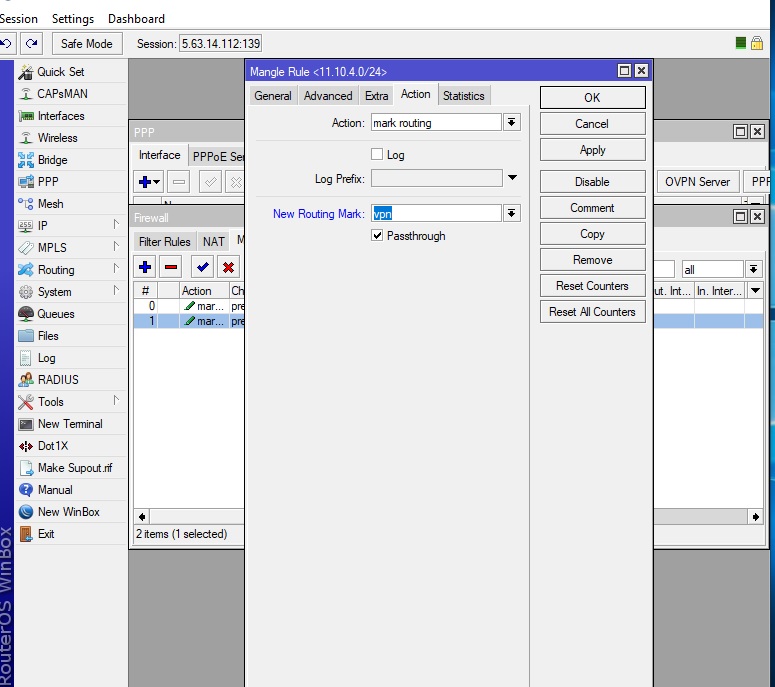Open the Dashboard menu

tap(136, 19)
